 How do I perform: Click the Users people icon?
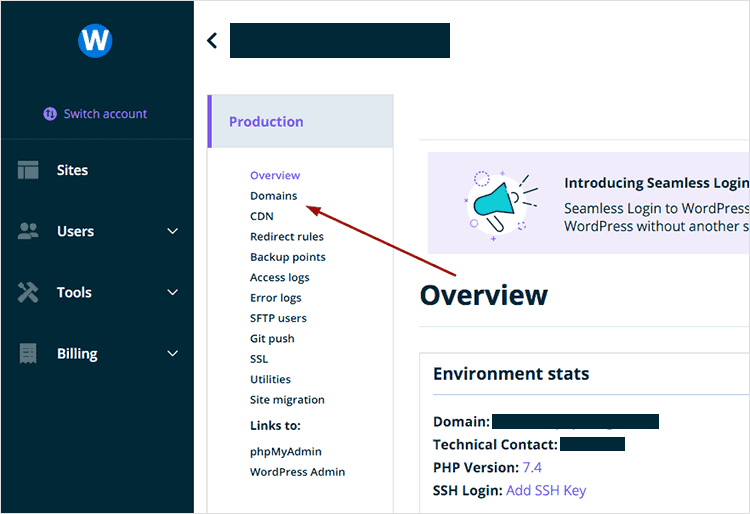28,231
